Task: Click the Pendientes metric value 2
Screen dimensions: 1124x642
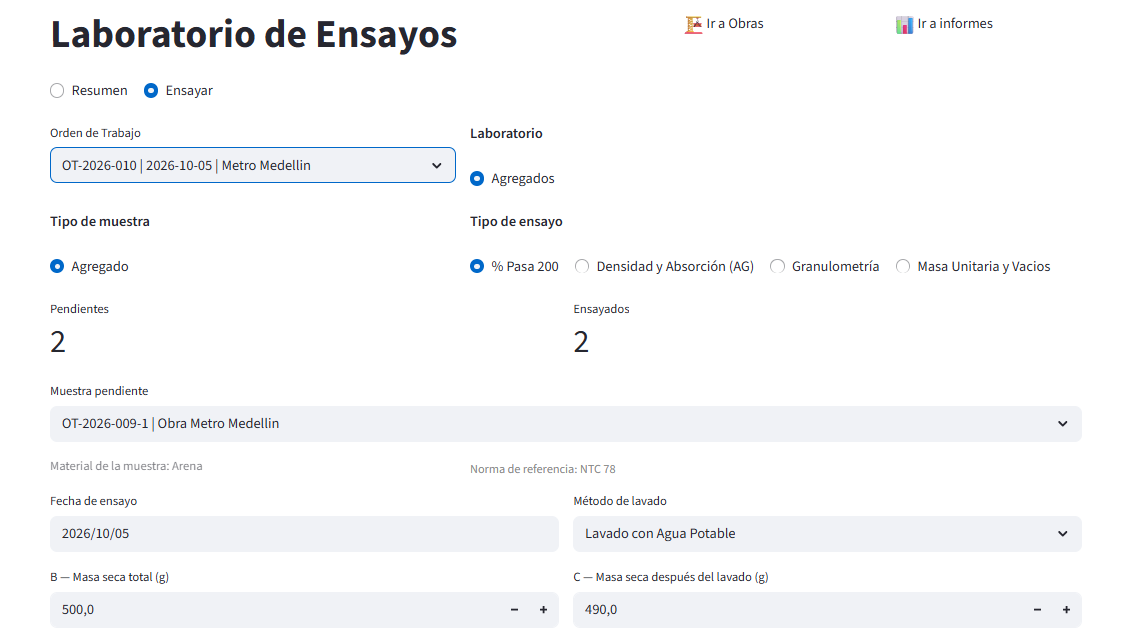Action: pos(58,342)
